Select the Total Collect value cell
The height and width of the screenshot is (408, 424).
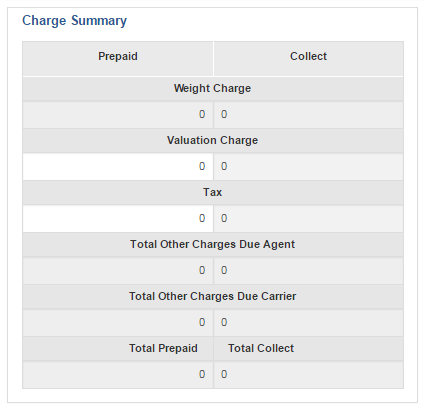[309, 374]
